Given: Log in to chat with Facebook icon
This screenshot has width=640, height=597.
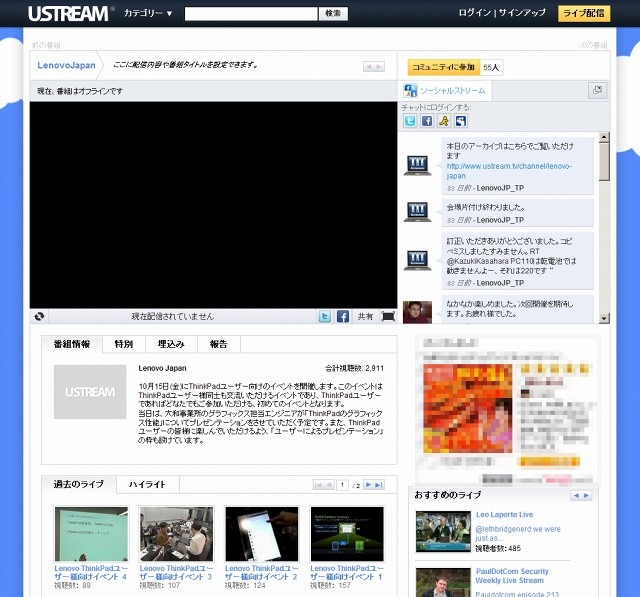Looking at the screenshot, I should pyautogui.click(x=427, y=121).
